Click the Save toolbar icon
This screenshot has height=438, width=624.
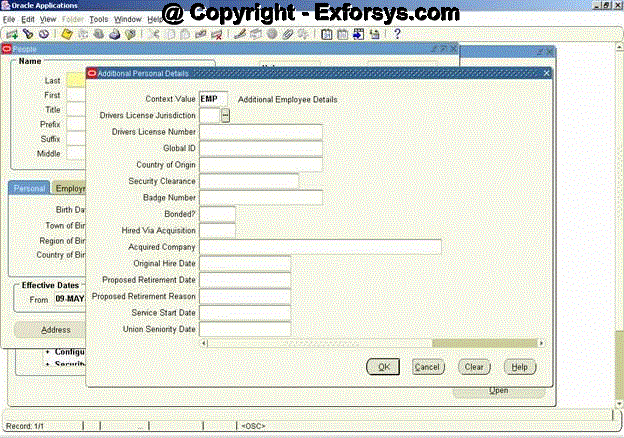pos(67,33)
